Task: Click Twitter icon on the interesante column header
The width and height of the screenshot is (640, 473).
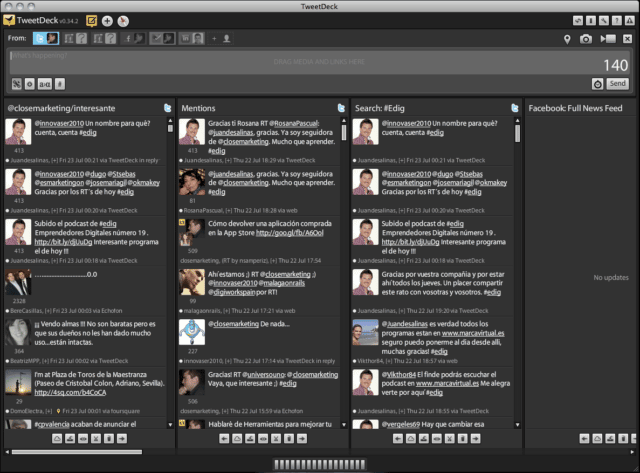Action: (167, 108)
